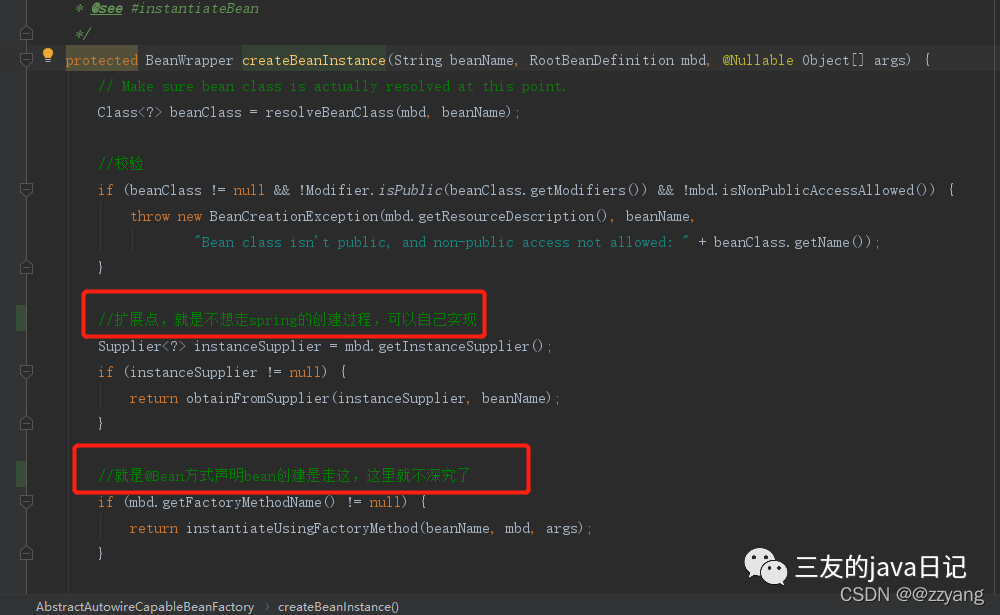Click the getFactoryMethodName() call
Viewport: 1000px width, 615px height.
248,502
